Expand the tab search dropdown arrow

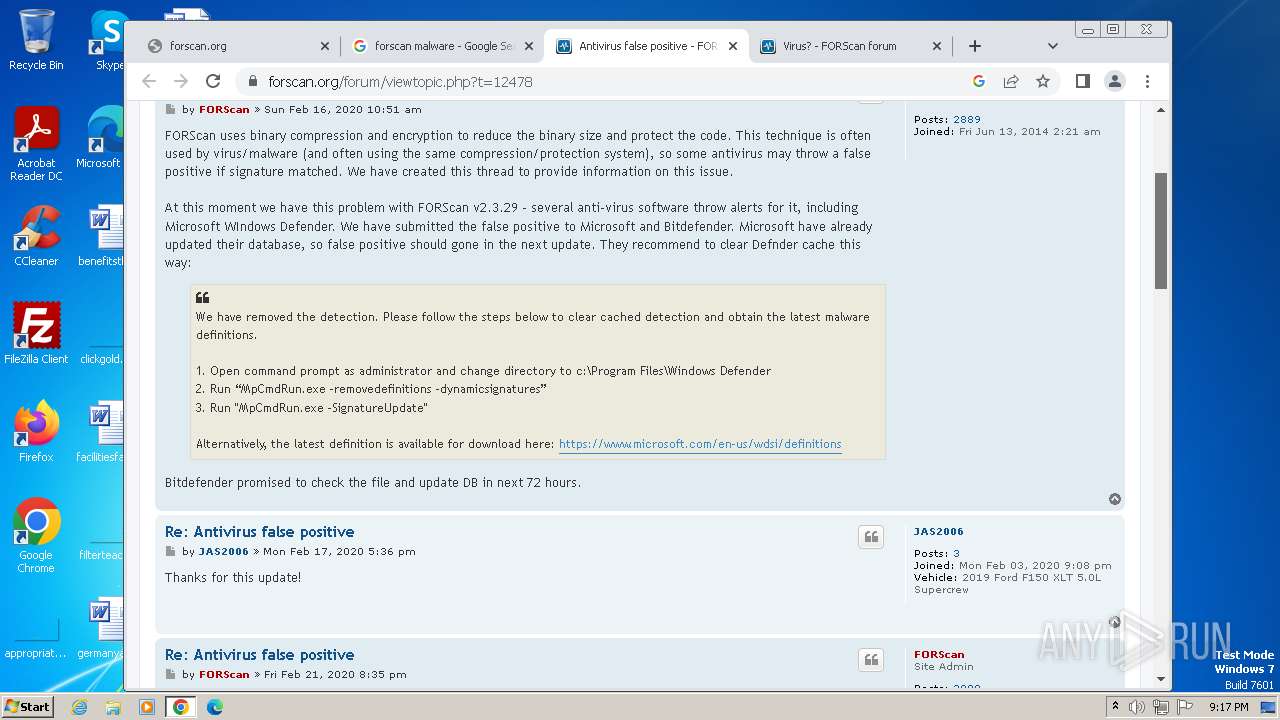point(1052,46)
